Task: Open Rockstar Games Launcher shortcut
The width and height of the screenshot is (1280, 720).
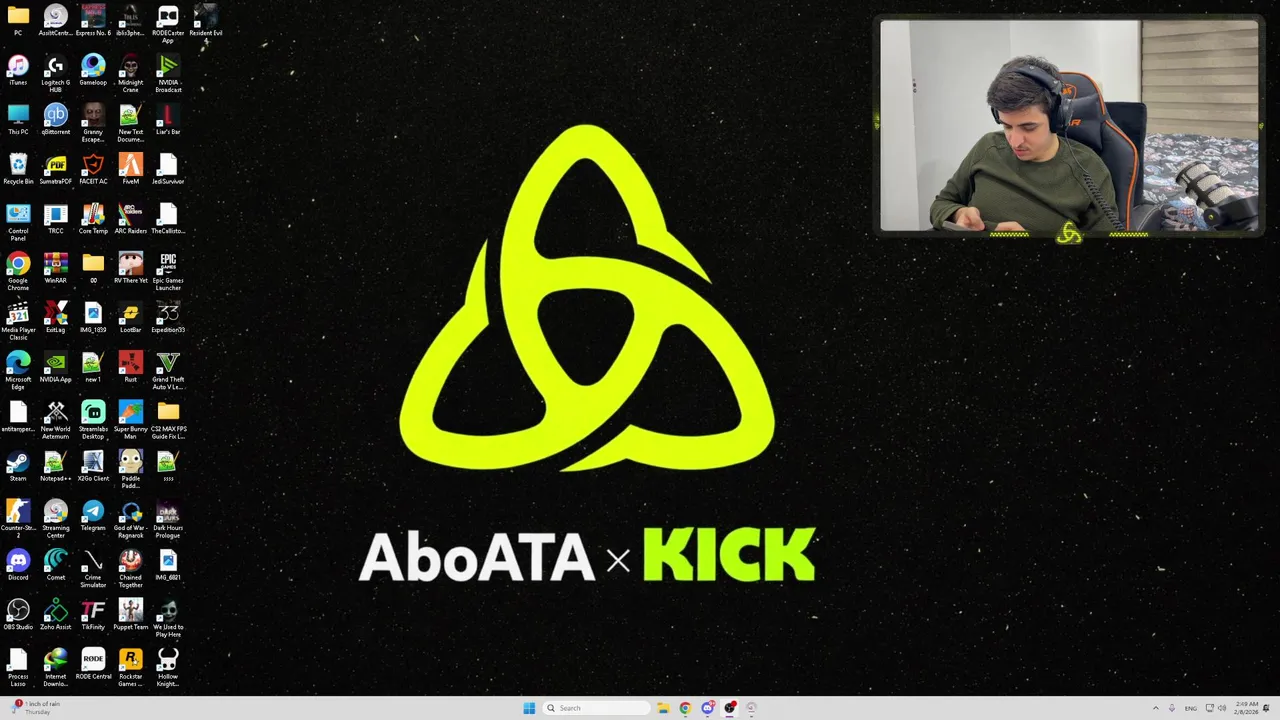Action: 131,668
